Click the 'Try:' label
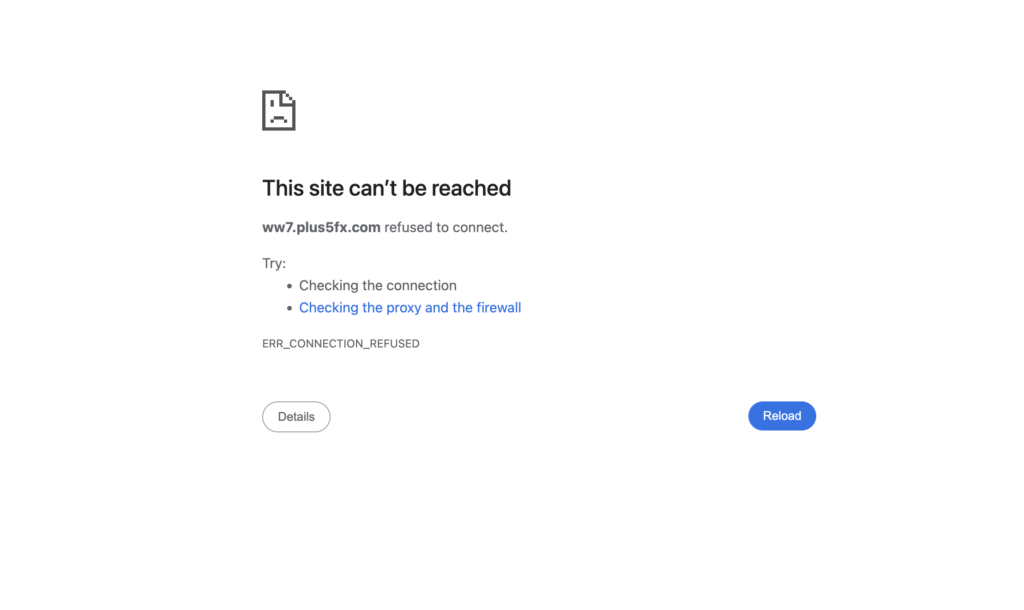The height and width of the screenshot is (610, 1024). click(x=274, y=263)
